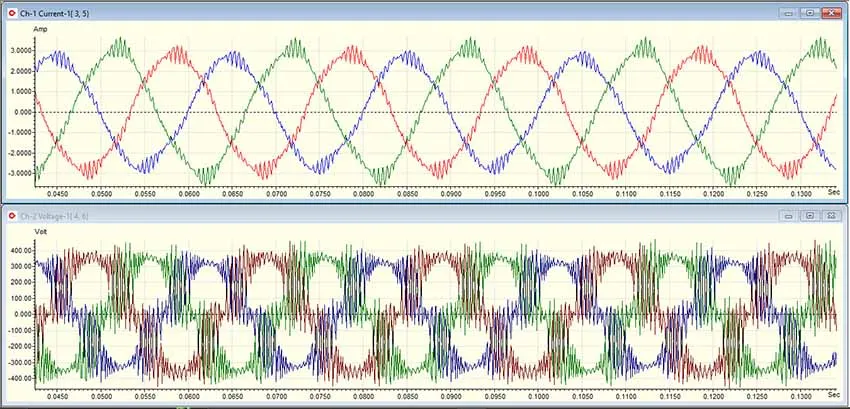Screen dimensions: 850x409
Task: Minimize the Ch-1 Current window
Action: click(x=789, y=12)
